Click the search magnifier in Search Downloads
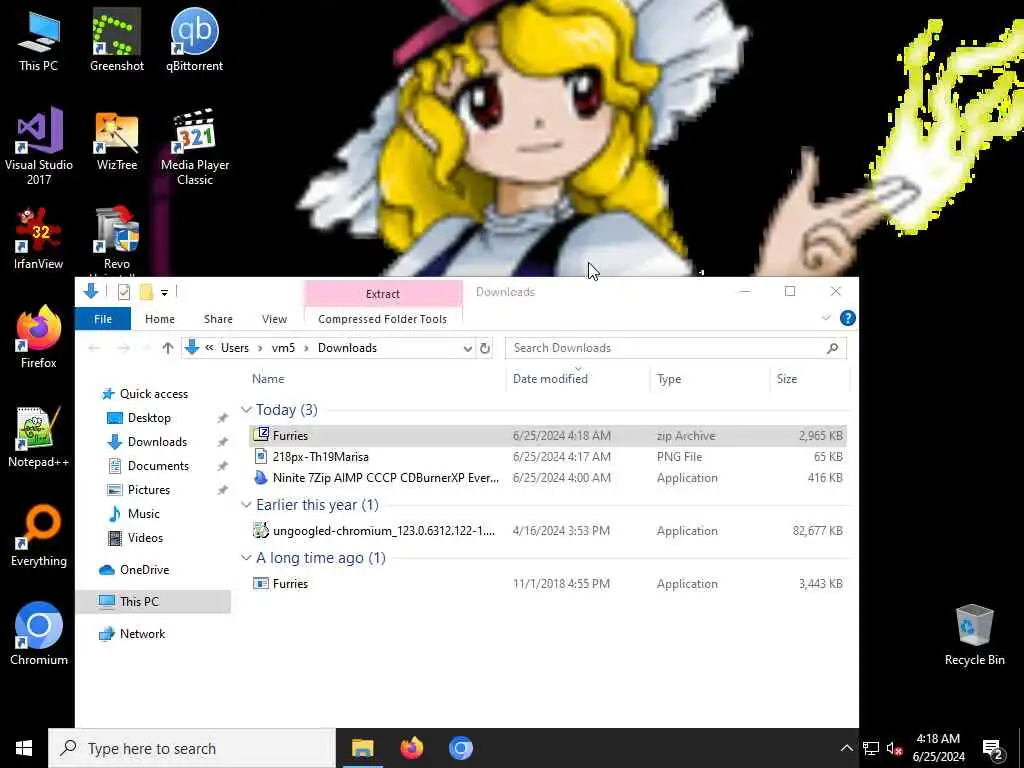Viewport: 1024px width, 768px height. coord(832,348)
